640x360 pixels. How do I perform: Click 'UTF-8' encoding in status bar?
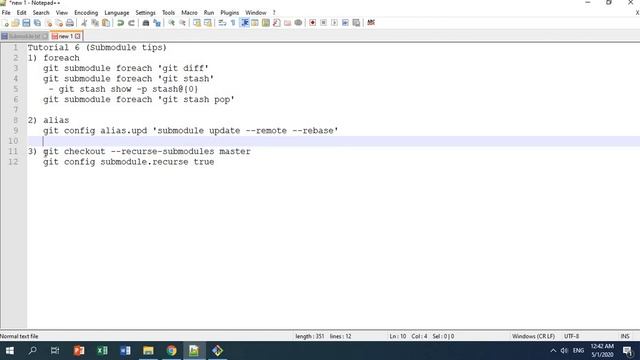click(x=571, y=336)
